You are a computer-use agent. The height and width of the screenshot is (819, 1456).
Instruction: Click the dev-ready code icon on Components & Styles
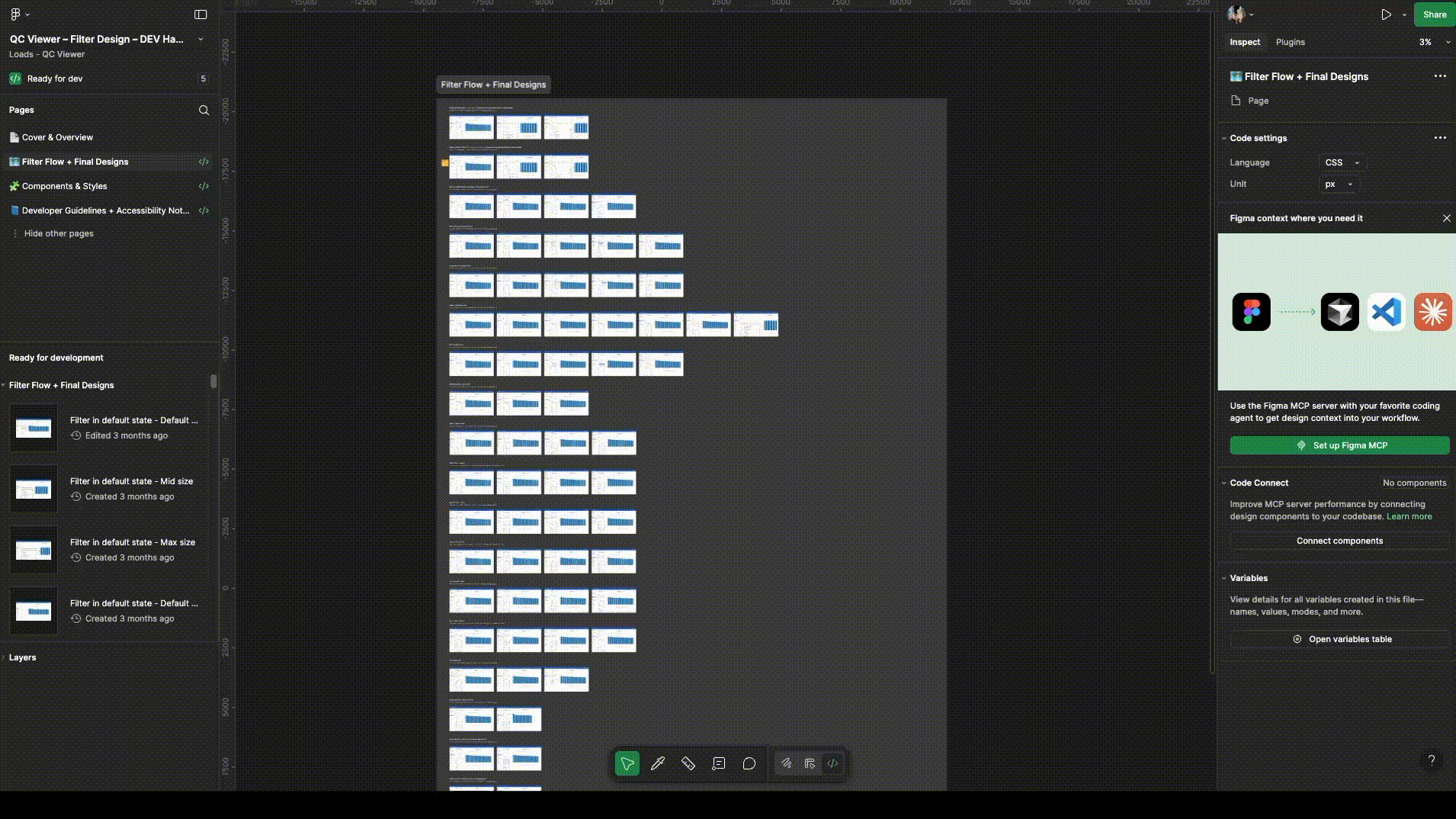tap(204, 186)
